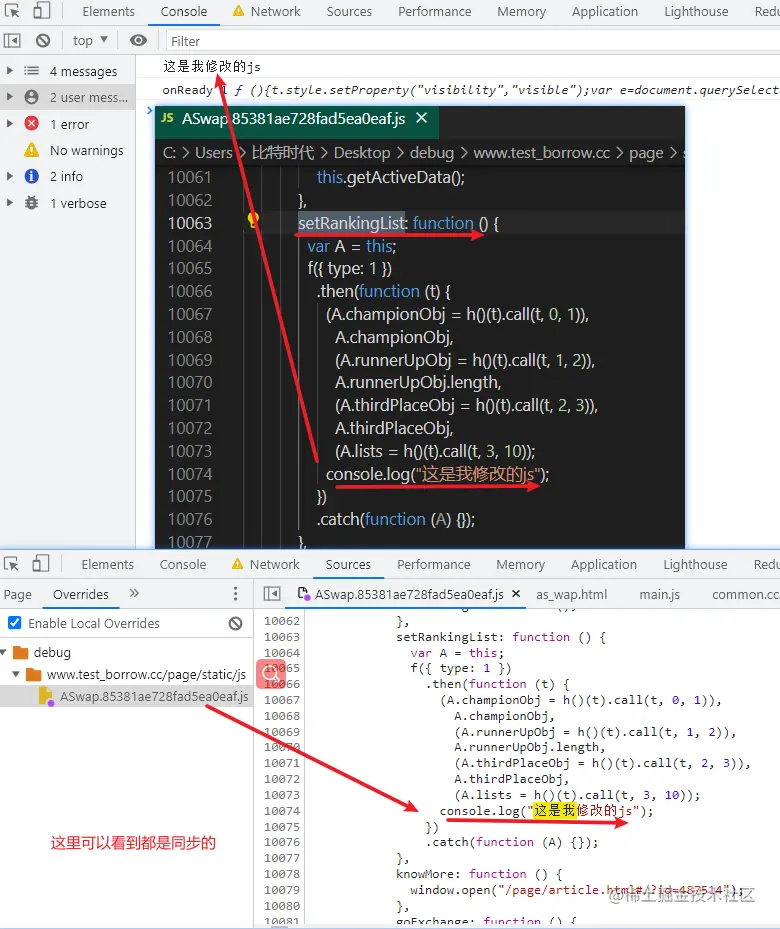Select ASwap.85381ae728fad5ea0eaf.js in Overrides tree
This screenshot has width=780, height=929.
127,696
